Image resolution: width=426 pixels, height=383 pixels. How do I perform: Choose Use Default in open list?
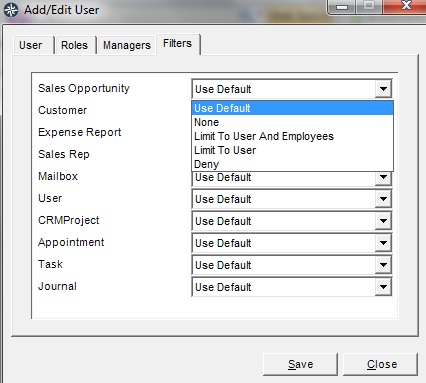(x=292, y=108)
